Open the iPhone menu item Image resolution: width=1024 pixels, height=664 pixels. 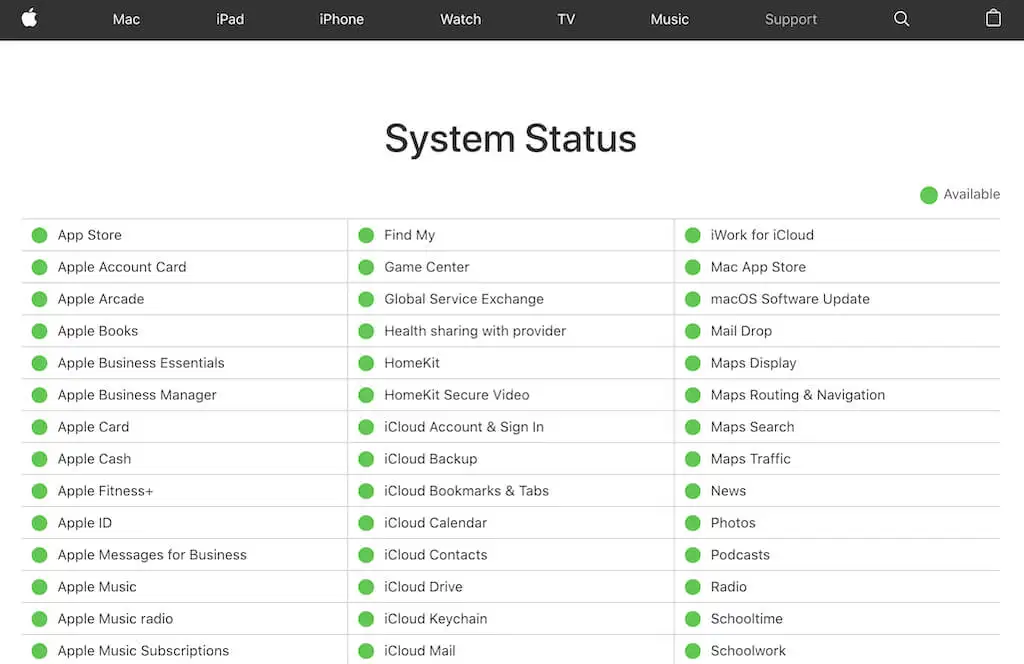coord(341,20)
